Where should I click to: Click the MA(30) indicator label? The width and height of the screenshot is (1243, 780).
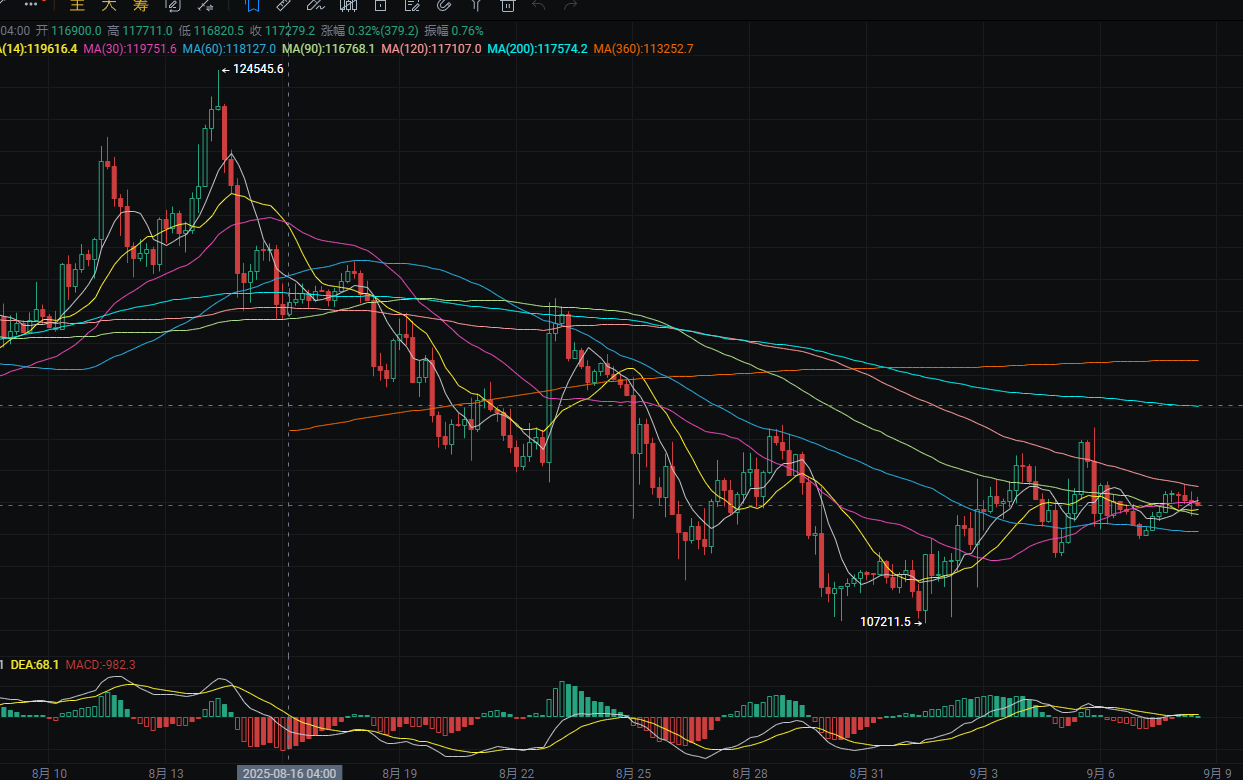[130, 49]
